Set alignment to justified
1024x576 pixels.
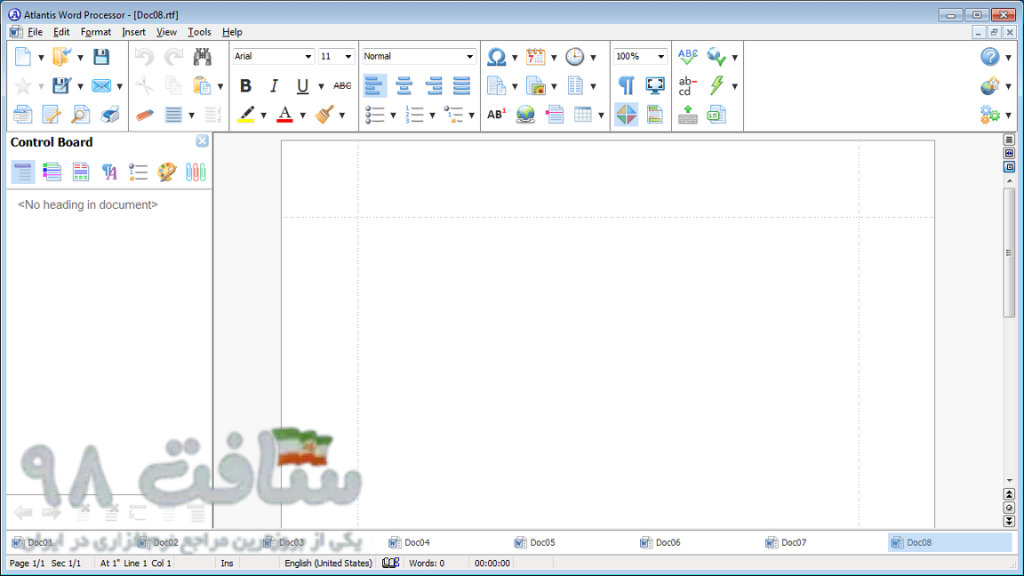coord(462,86)
